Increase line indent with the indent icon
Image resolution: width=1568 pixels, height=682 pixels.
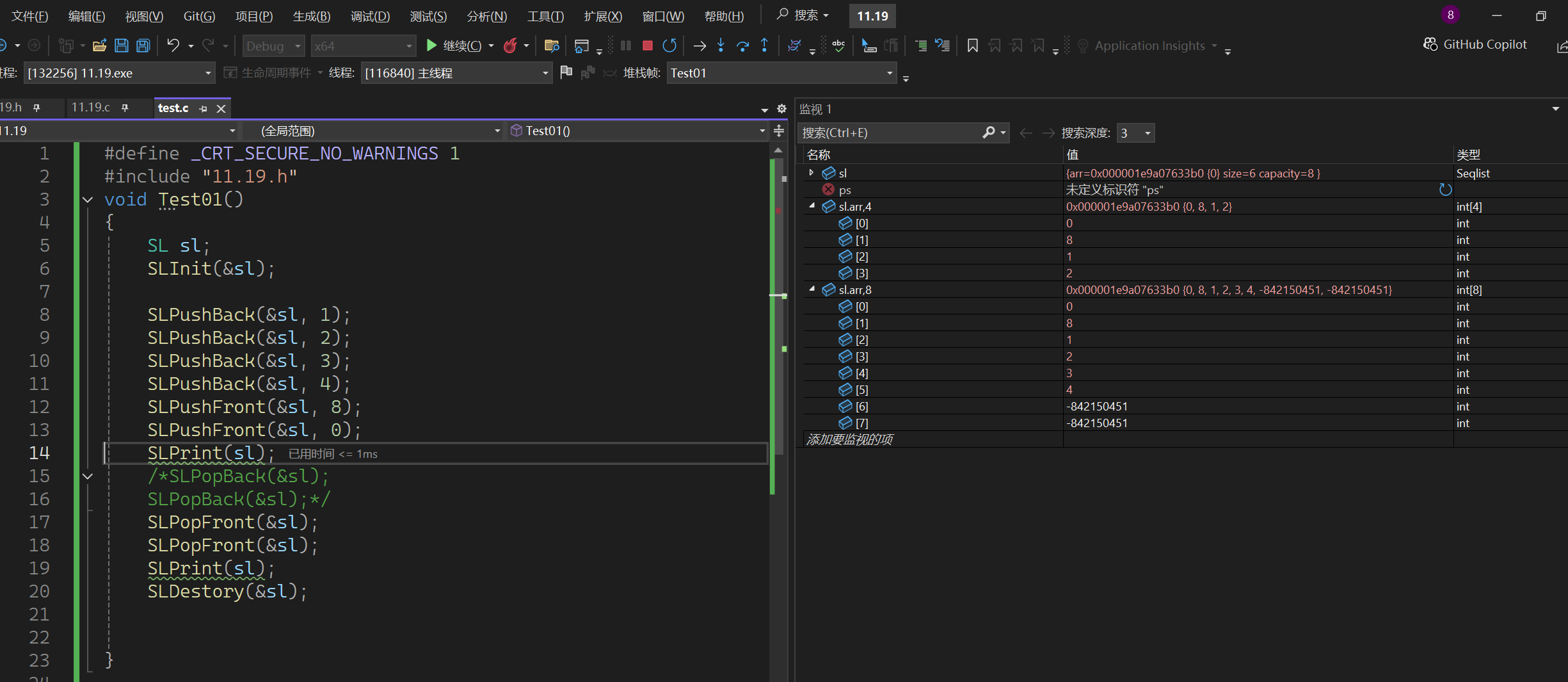tap(921, 45)
